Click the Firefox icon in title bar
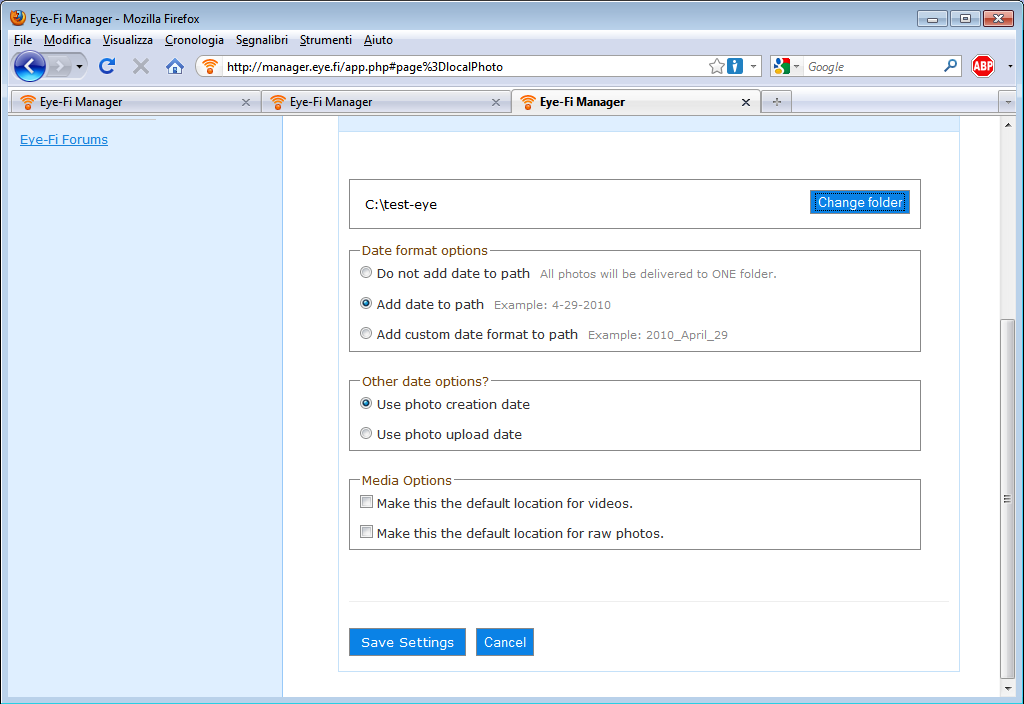Screen dimensions: 1024x704 [x=18, y=18]
